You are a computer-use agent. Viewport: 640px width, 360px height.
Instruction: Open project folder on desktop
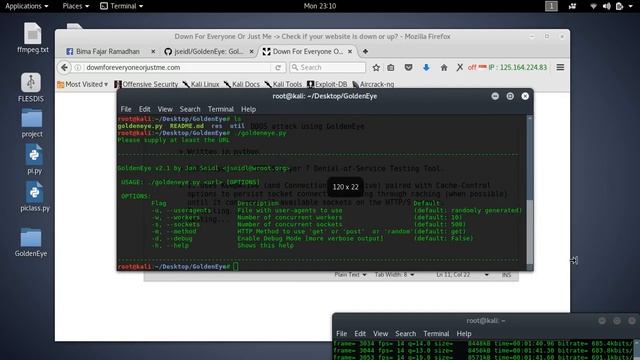(32, 123)
